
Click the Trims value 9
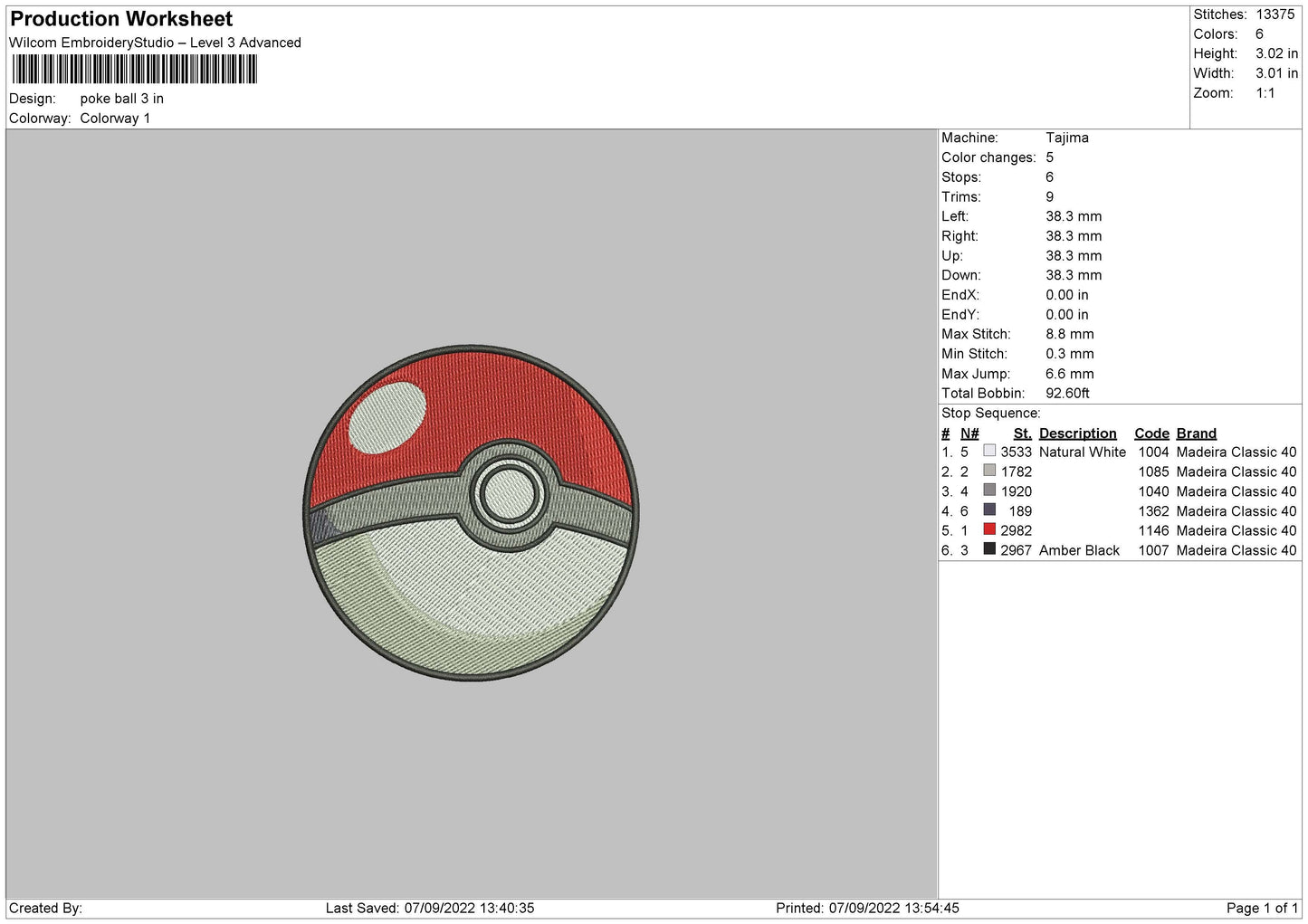click(x=1049, y=196)
